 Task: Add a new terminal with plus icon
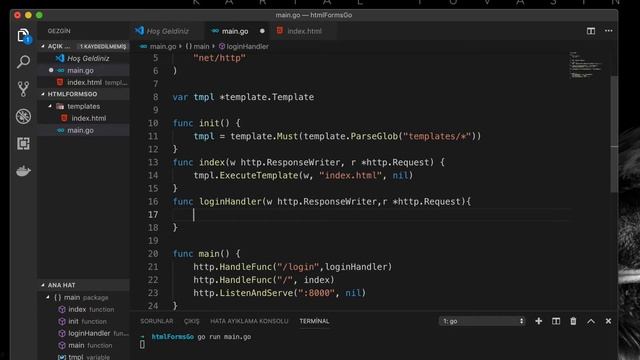point(539,321)
